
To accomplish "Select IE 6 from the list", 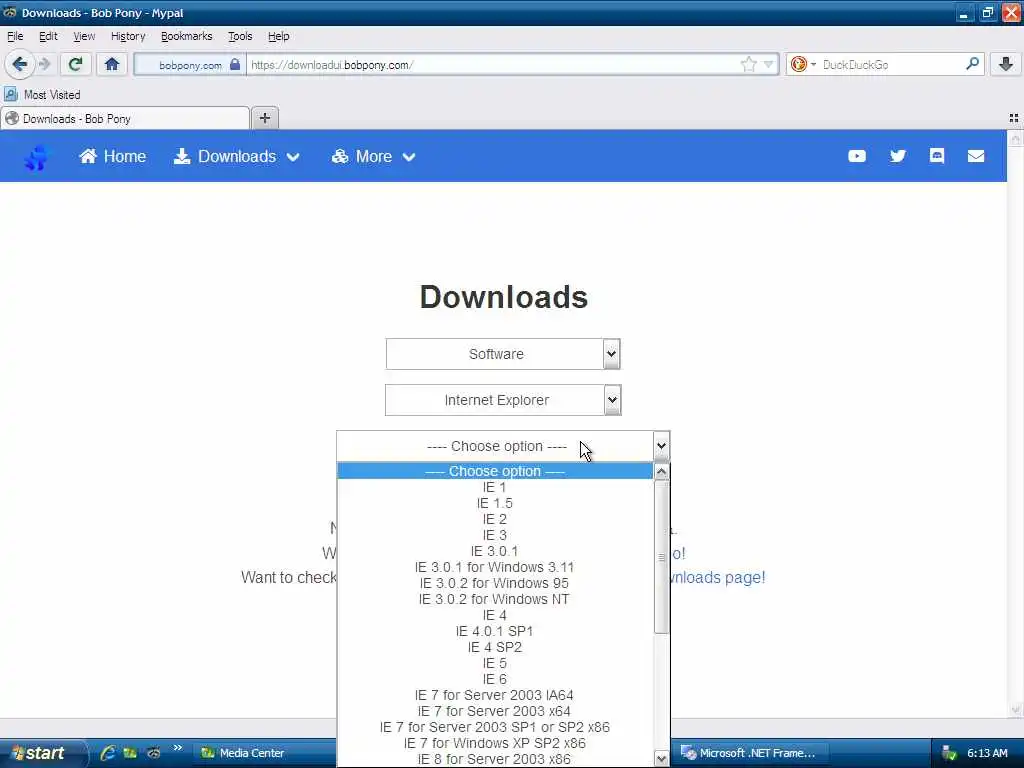I will [x=494, y=679].
